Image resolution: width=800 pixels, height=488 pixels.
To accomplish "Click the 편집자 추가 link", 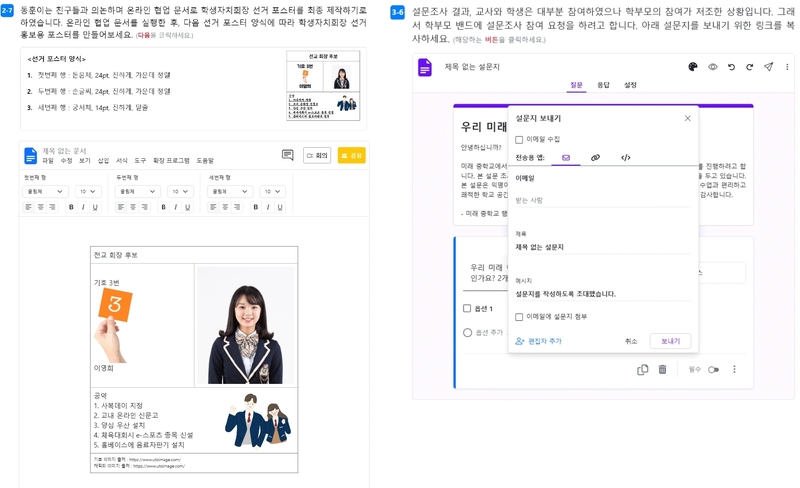I will [538, 341].
